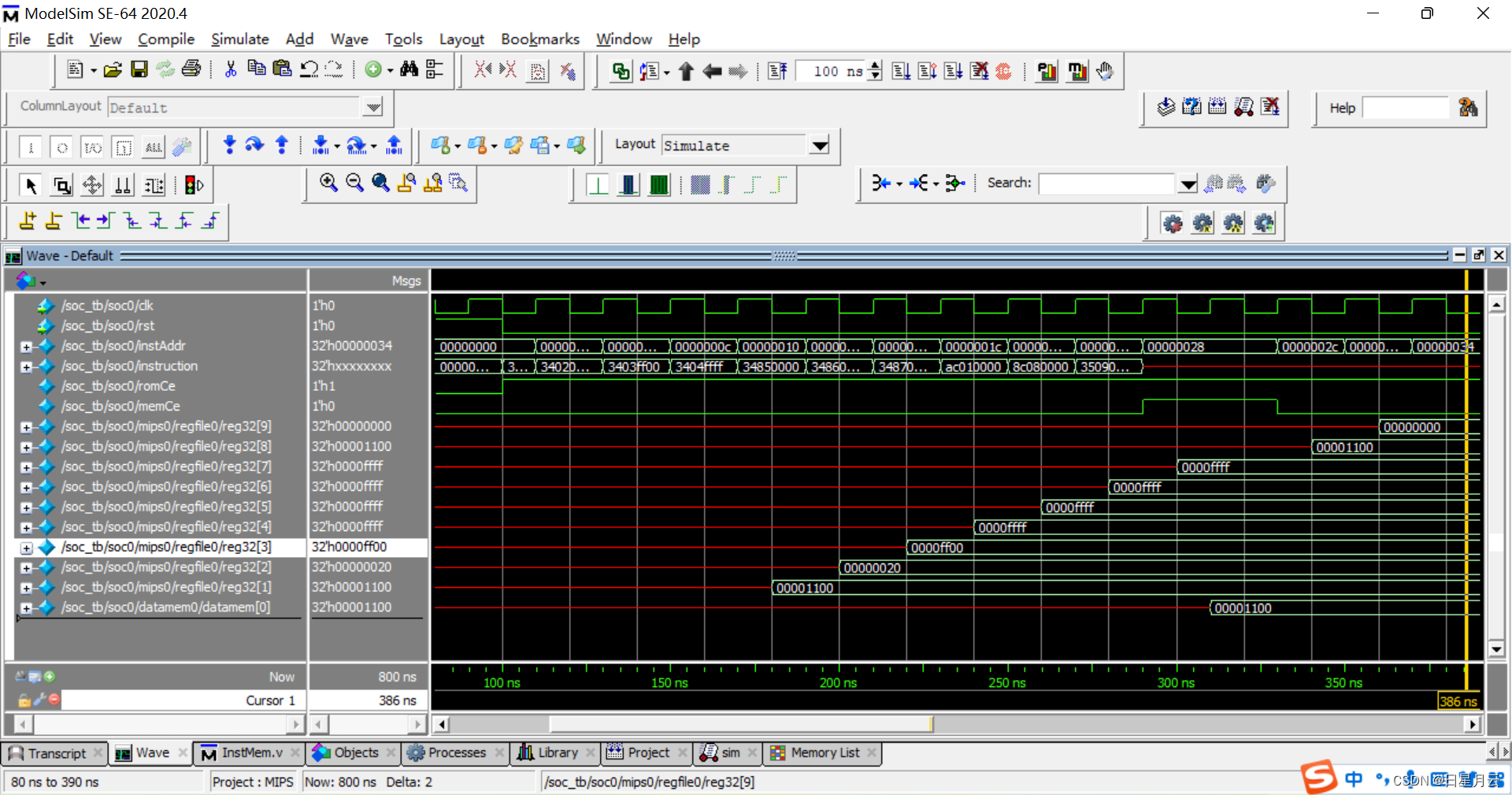
Task: Switch to the Memory List tab
Action: 823,753
